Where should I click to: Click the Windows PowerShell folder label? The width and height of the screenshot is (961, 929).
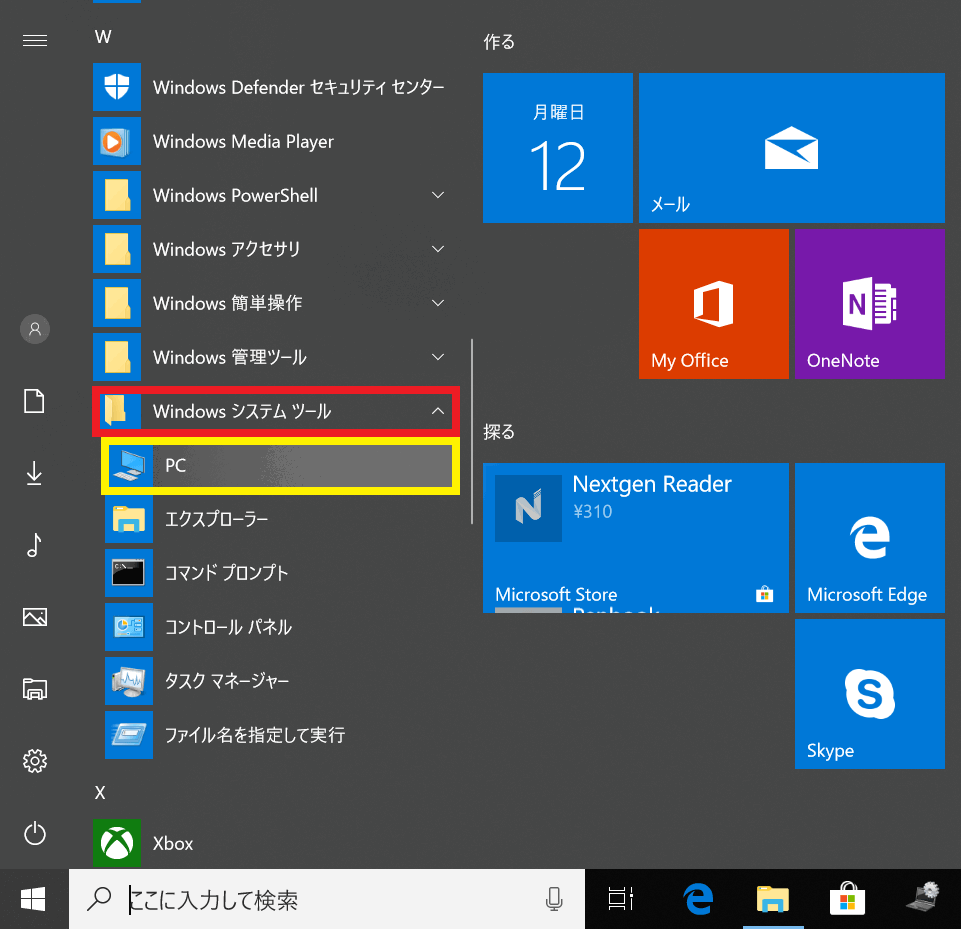coord(235,195)
